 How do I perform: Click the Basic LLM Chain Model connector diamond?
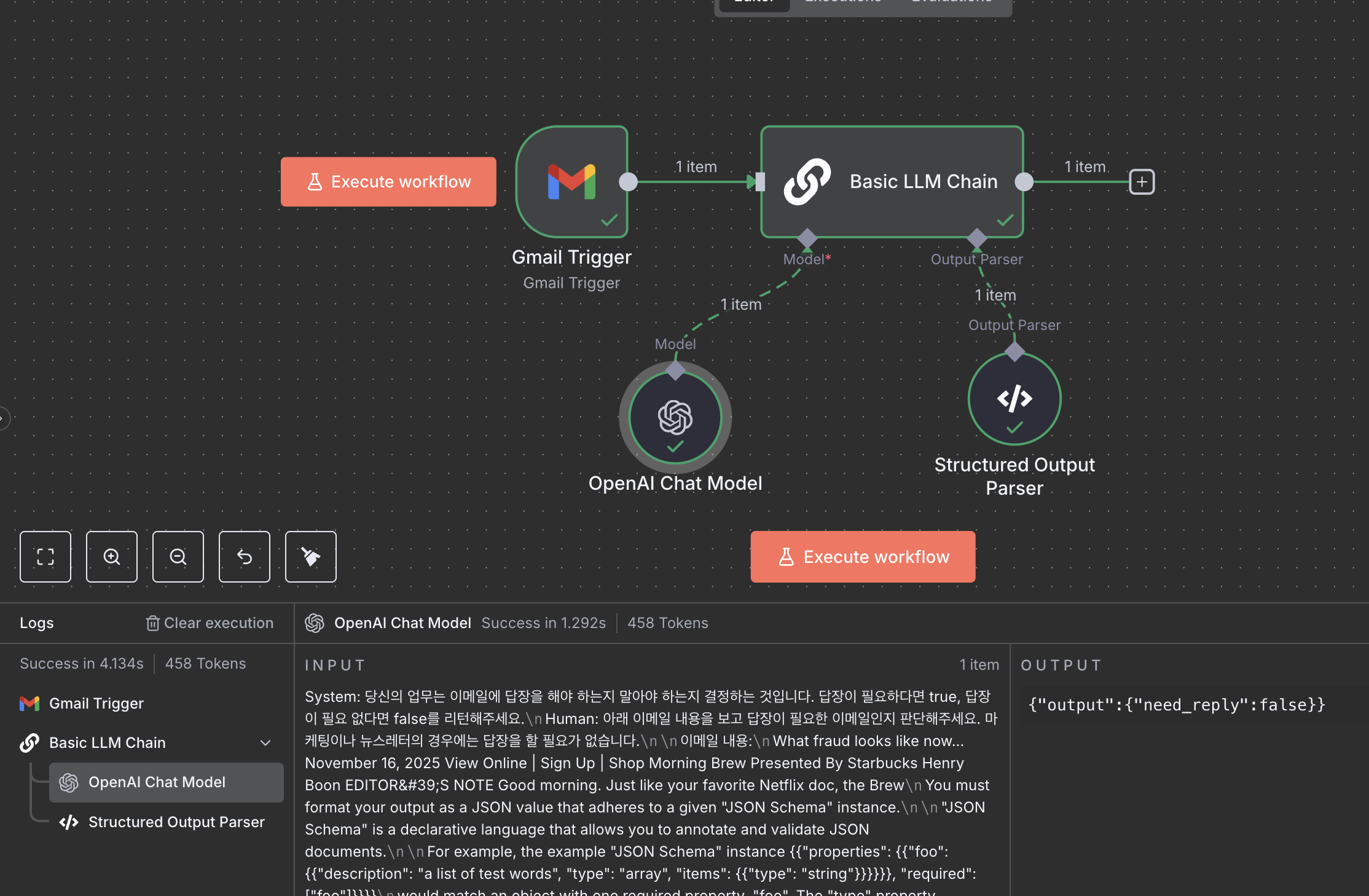[x=807, y=238]
